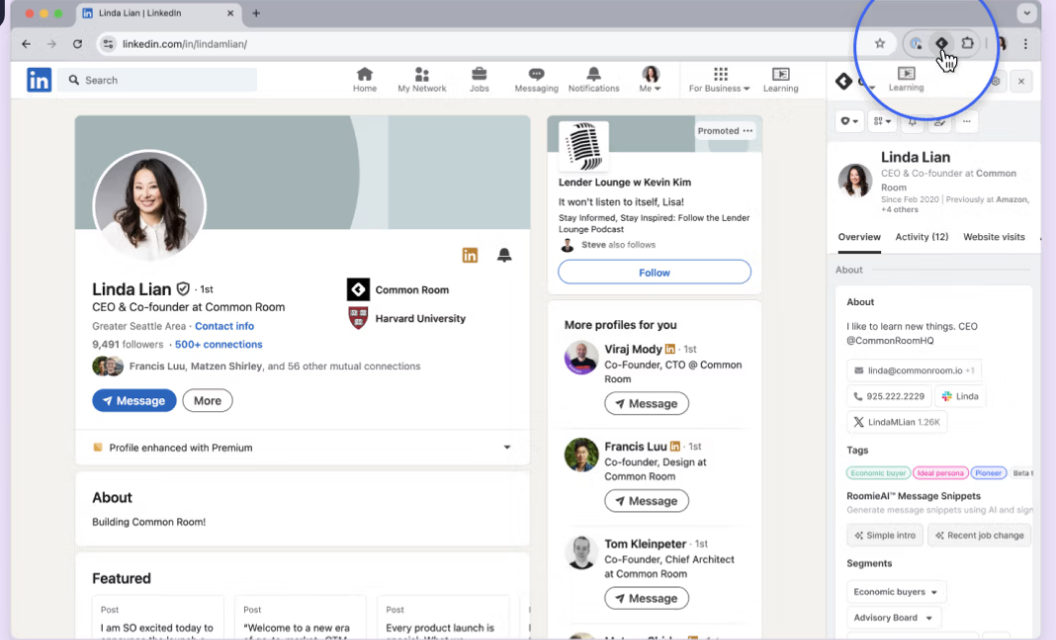Image resolution: width=1056 pixels, height=640 pixels.
Task: Open the Common Room extension icon
Action: point(941,43)
